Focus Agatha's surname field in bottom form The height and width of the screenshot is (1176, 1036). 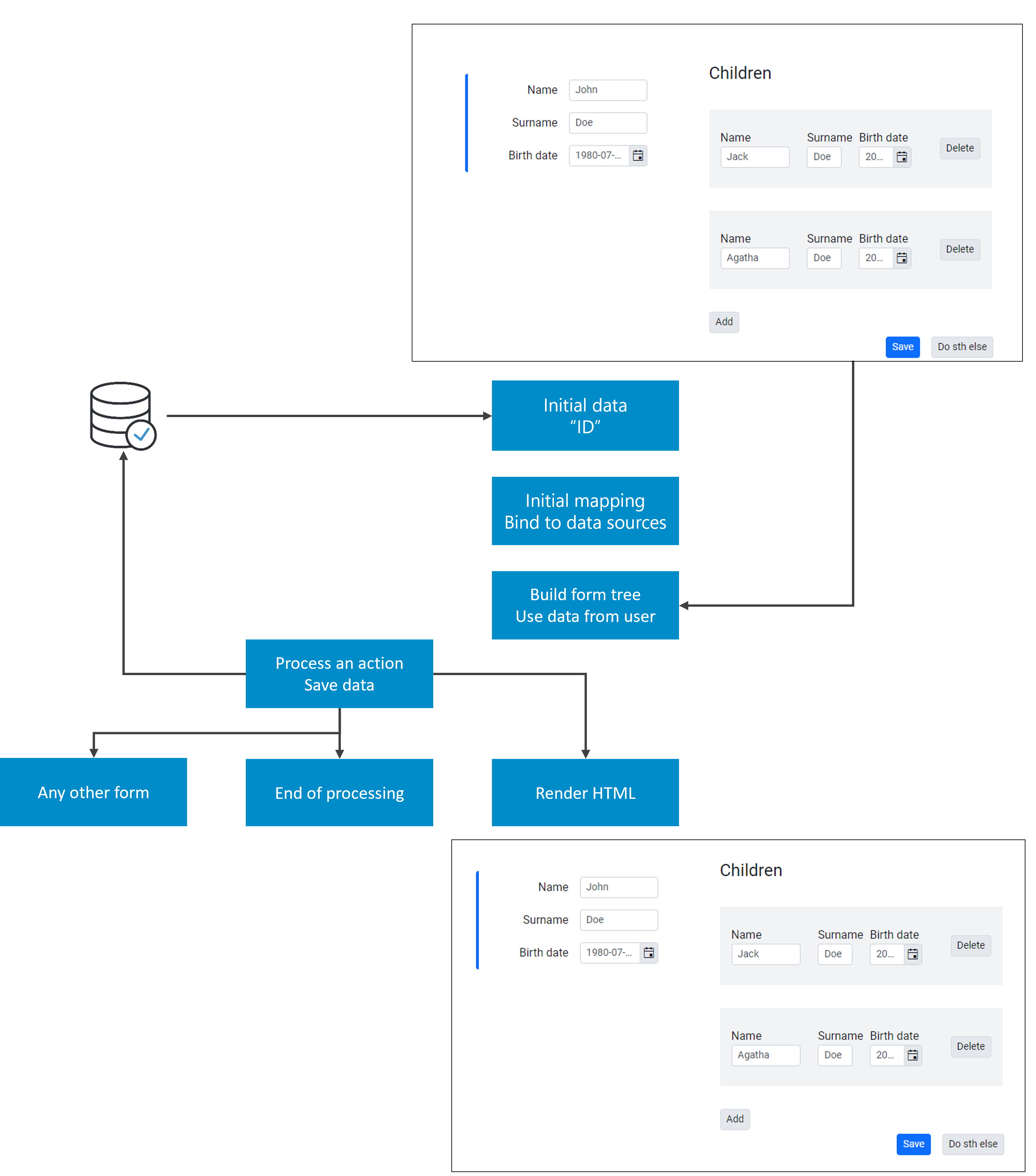tap(835, 1055)
